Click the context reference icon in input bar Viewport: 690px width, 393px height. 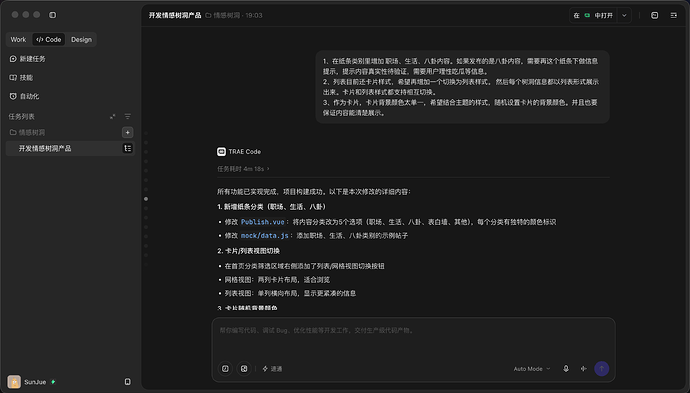(225, 369)
